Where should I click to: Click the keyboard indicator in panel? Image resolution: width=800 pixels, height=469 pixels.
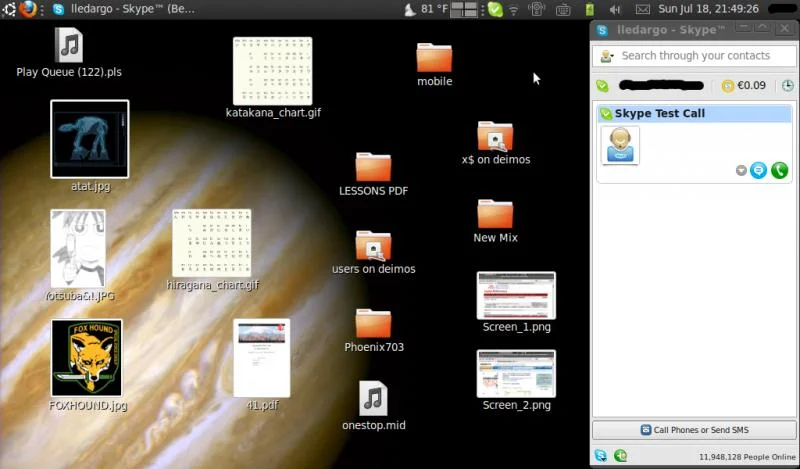click(563, 9)
